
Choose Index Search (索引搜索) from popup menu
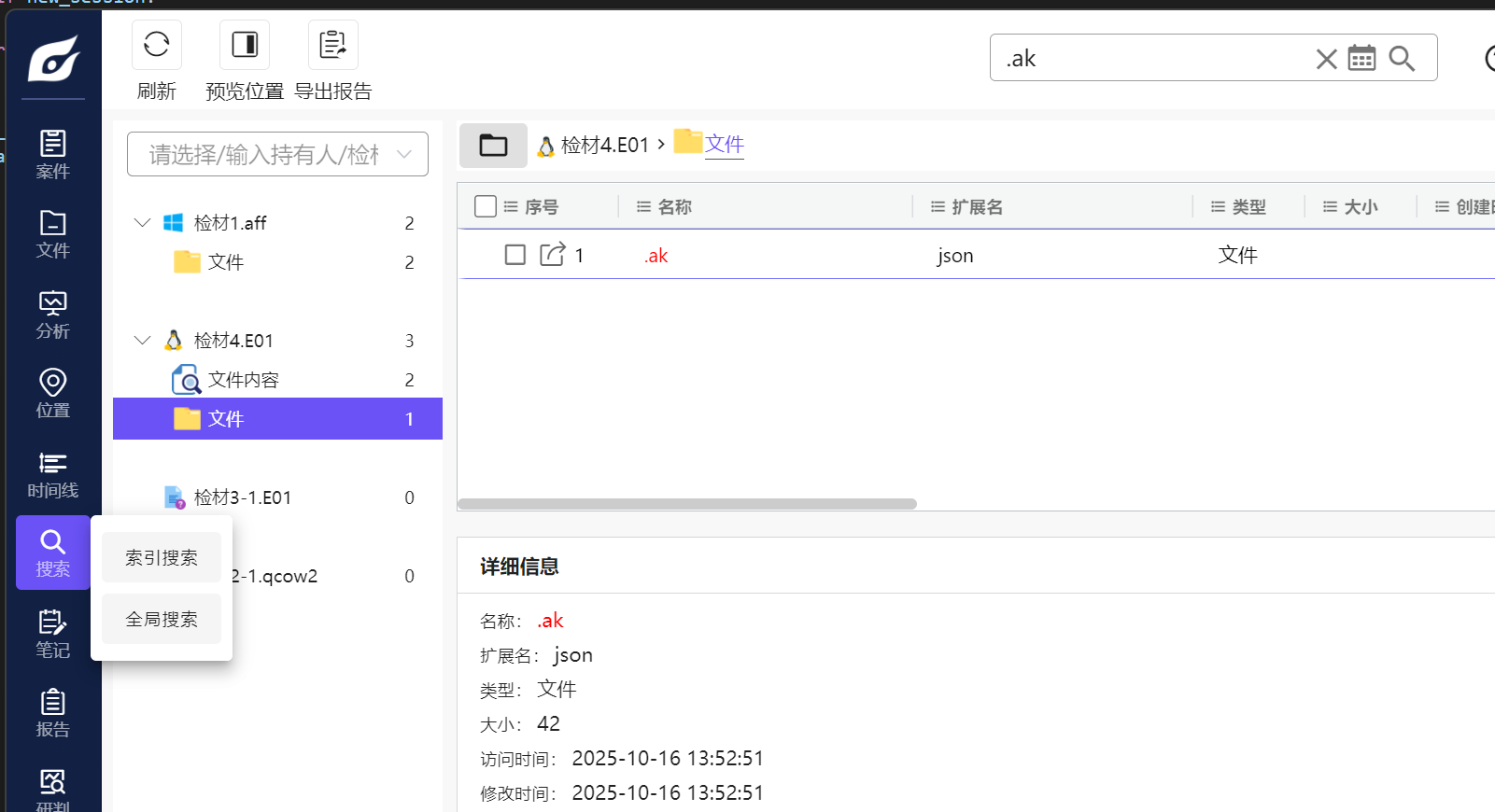coord(162,557)
